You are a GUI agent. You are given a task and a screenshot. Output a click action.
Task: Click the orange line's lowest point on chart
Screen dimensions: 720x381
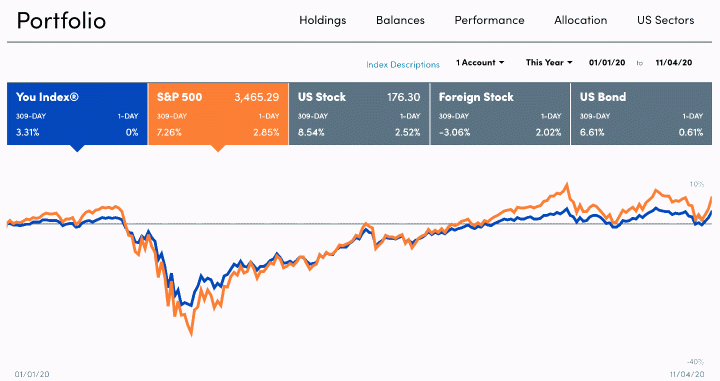(191, 334)
